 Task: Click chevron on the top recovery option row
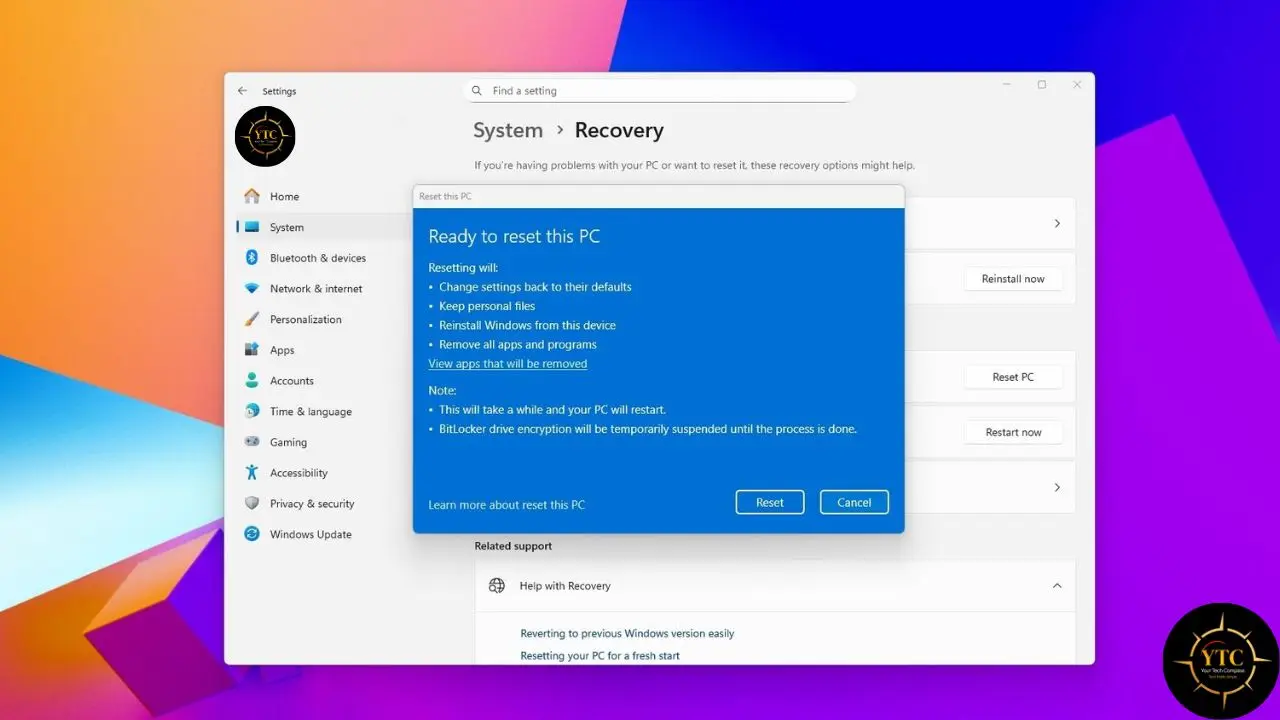click(1057, 223)
